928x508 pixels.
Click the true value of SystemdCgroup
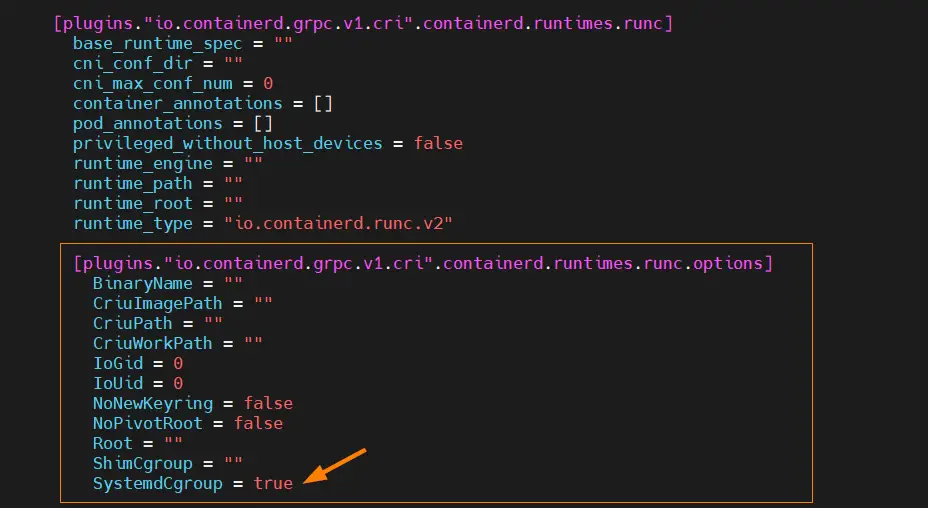[x=273, y=484]
